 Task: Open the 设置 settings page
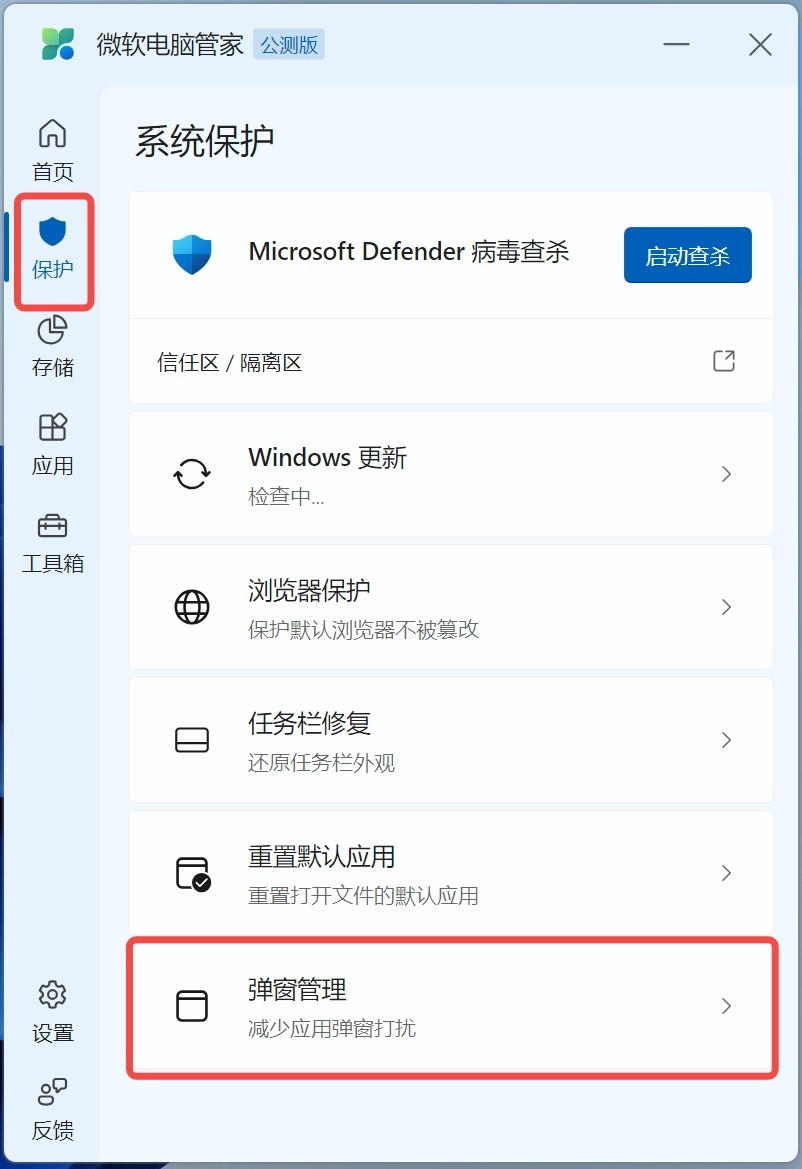tap(52, 1012)
